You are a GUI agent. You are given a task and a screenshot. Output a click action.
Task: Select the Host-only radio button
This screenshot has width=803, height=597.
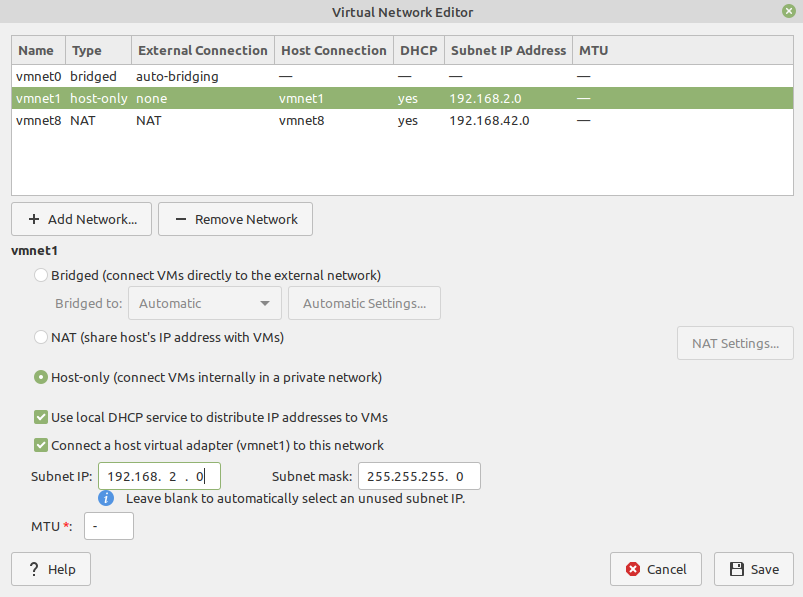[x=41, y=378]
